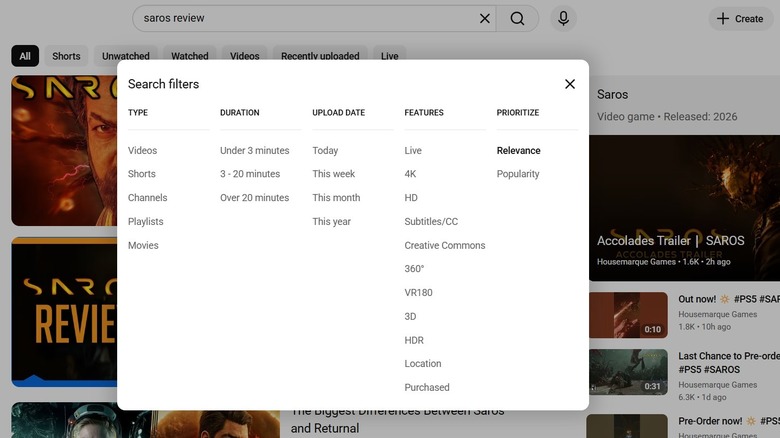Filter type by Shorts in dialog

142,174
